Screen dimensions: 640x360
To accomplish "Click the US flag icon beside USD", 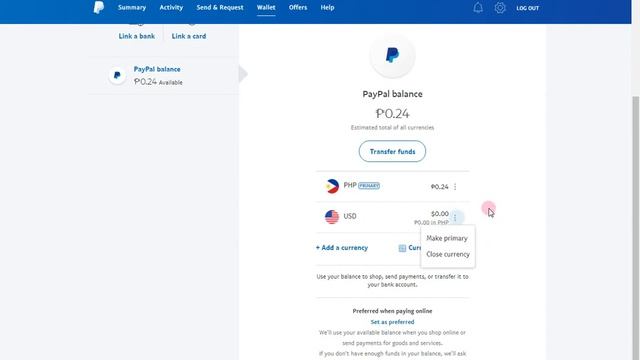I will tap(332, 217).
